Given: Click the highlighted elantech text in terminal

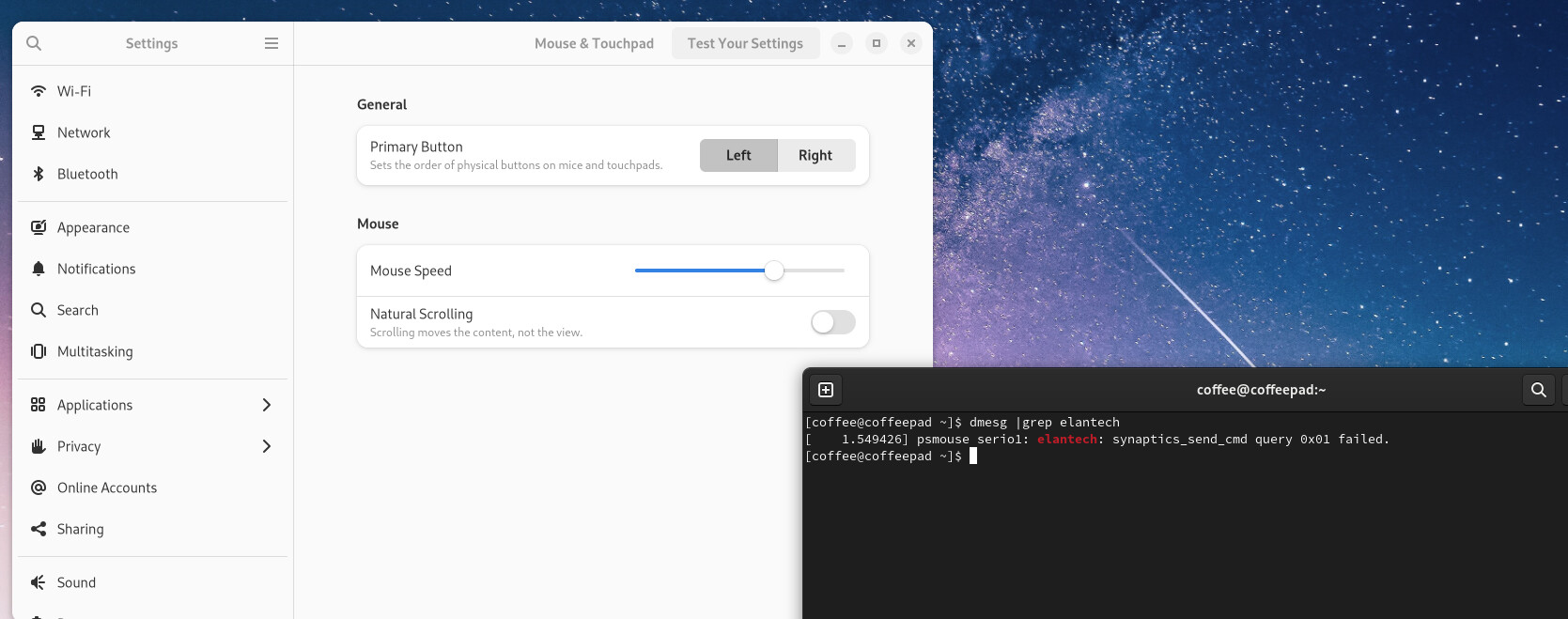Looking at the screenshot, I should [x=1067, y=439].
